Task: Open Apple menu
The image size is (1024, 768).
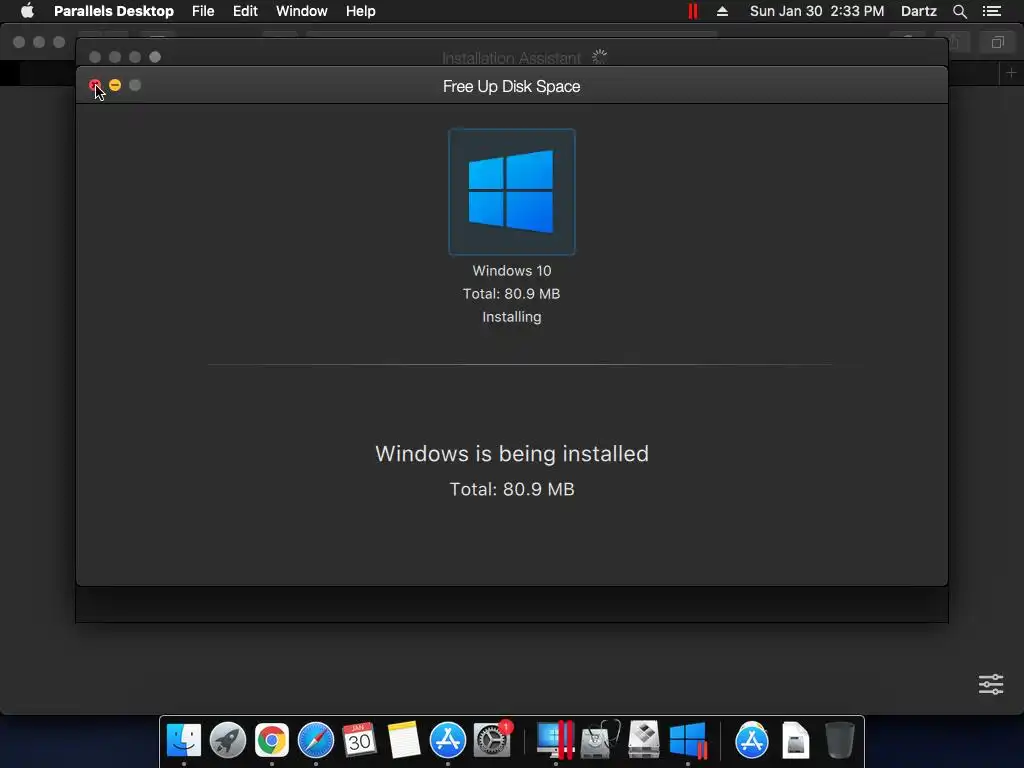Action: coord(27,11)
